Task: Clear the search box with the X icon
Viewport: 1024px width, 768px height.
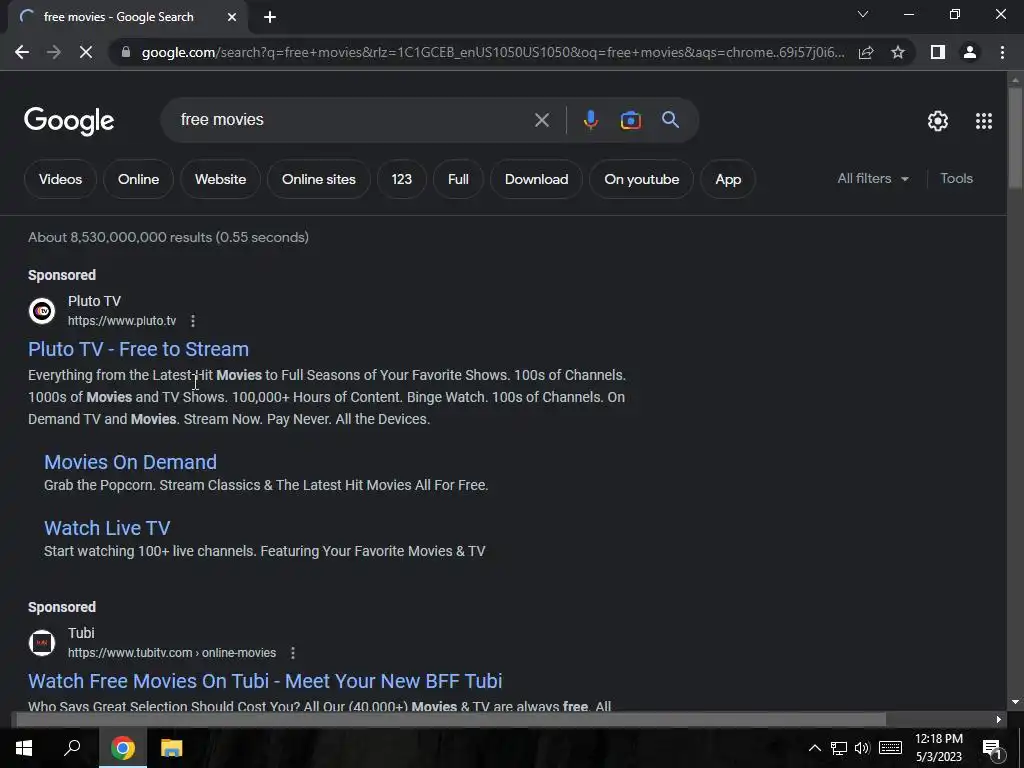Action: coord(541,120)
